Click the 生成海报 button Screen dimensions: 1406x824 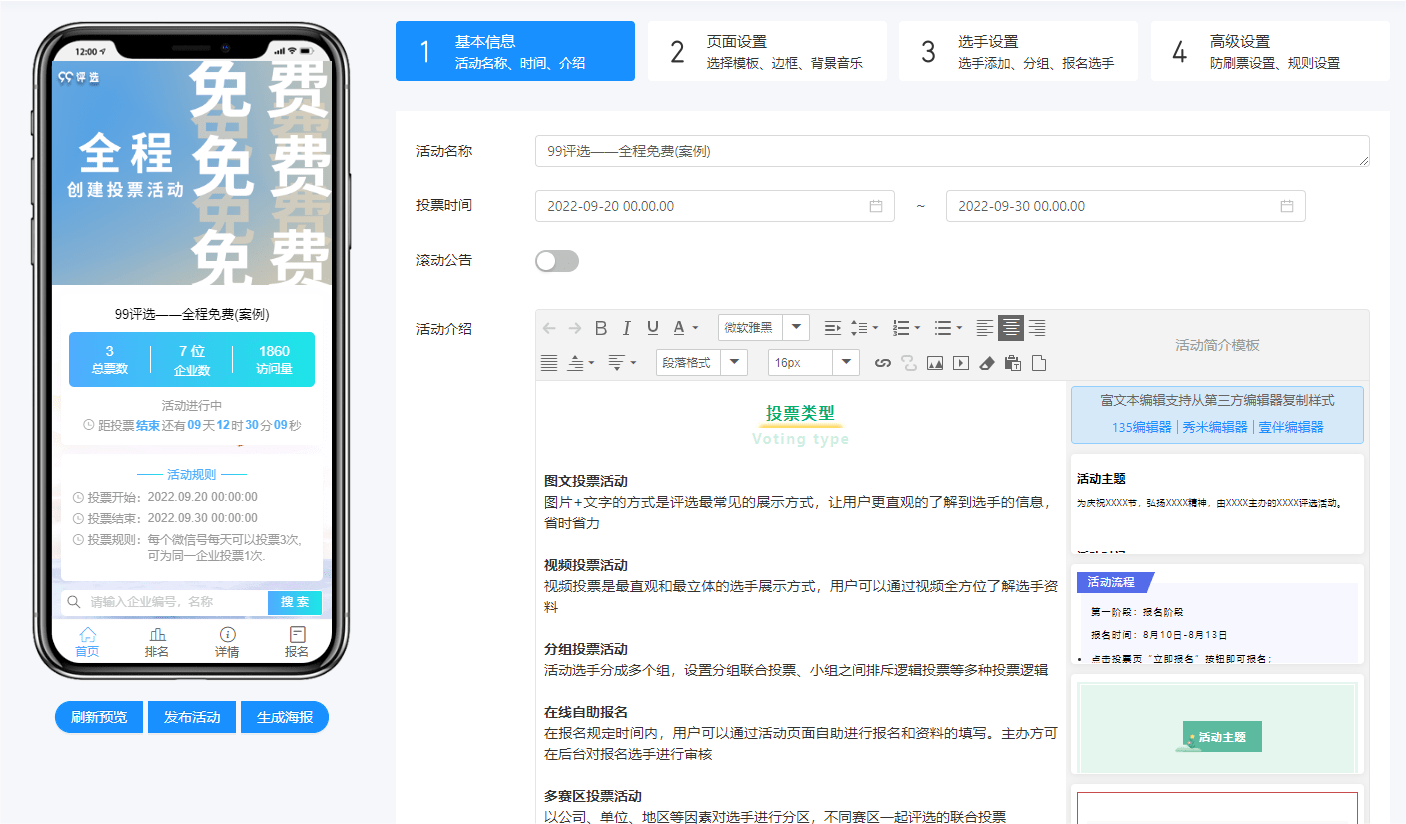(x=285, y=717)
